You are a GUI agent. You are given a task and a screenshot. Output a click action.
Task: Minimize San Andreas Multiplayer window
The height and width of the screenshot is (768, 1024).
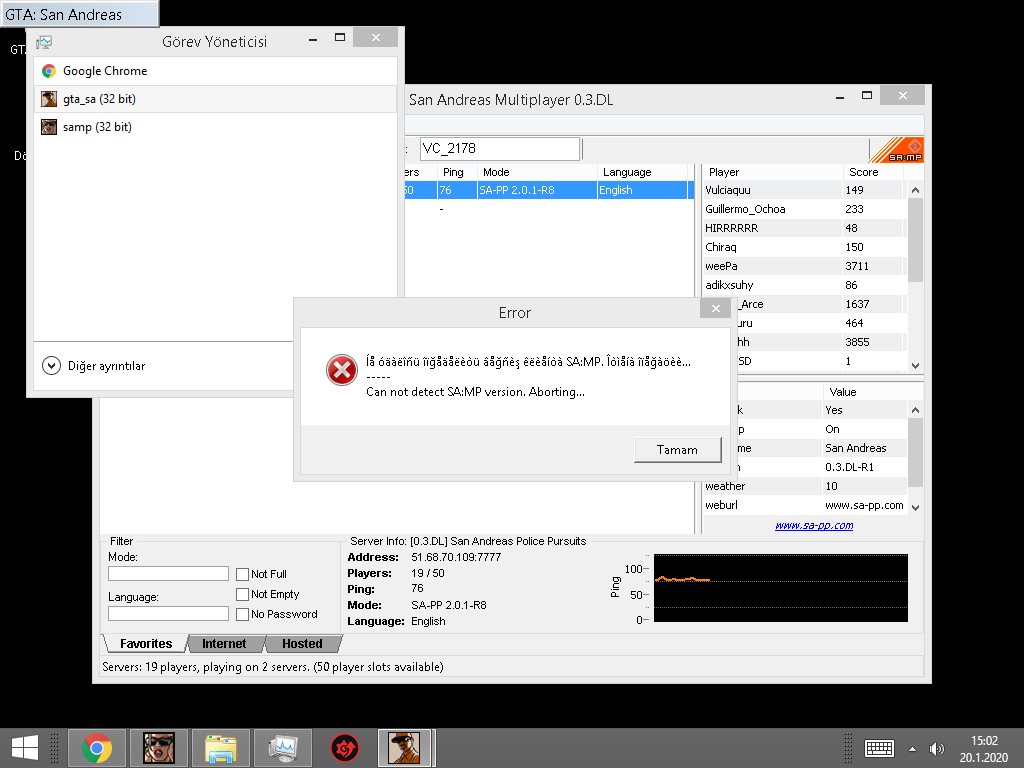[840, 96]
